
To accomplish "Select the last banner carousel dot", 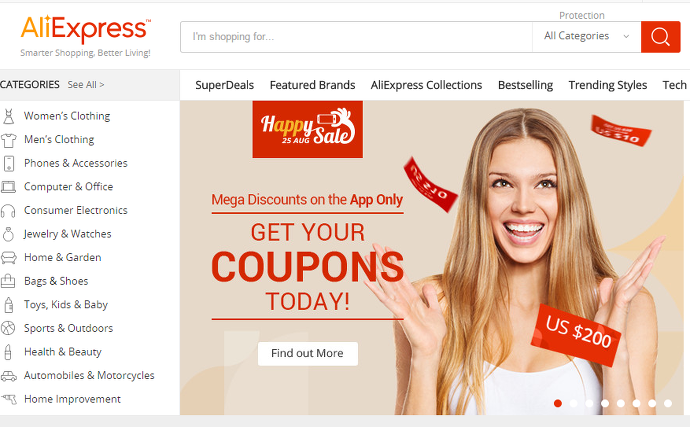I will click(x=668, y=403).
